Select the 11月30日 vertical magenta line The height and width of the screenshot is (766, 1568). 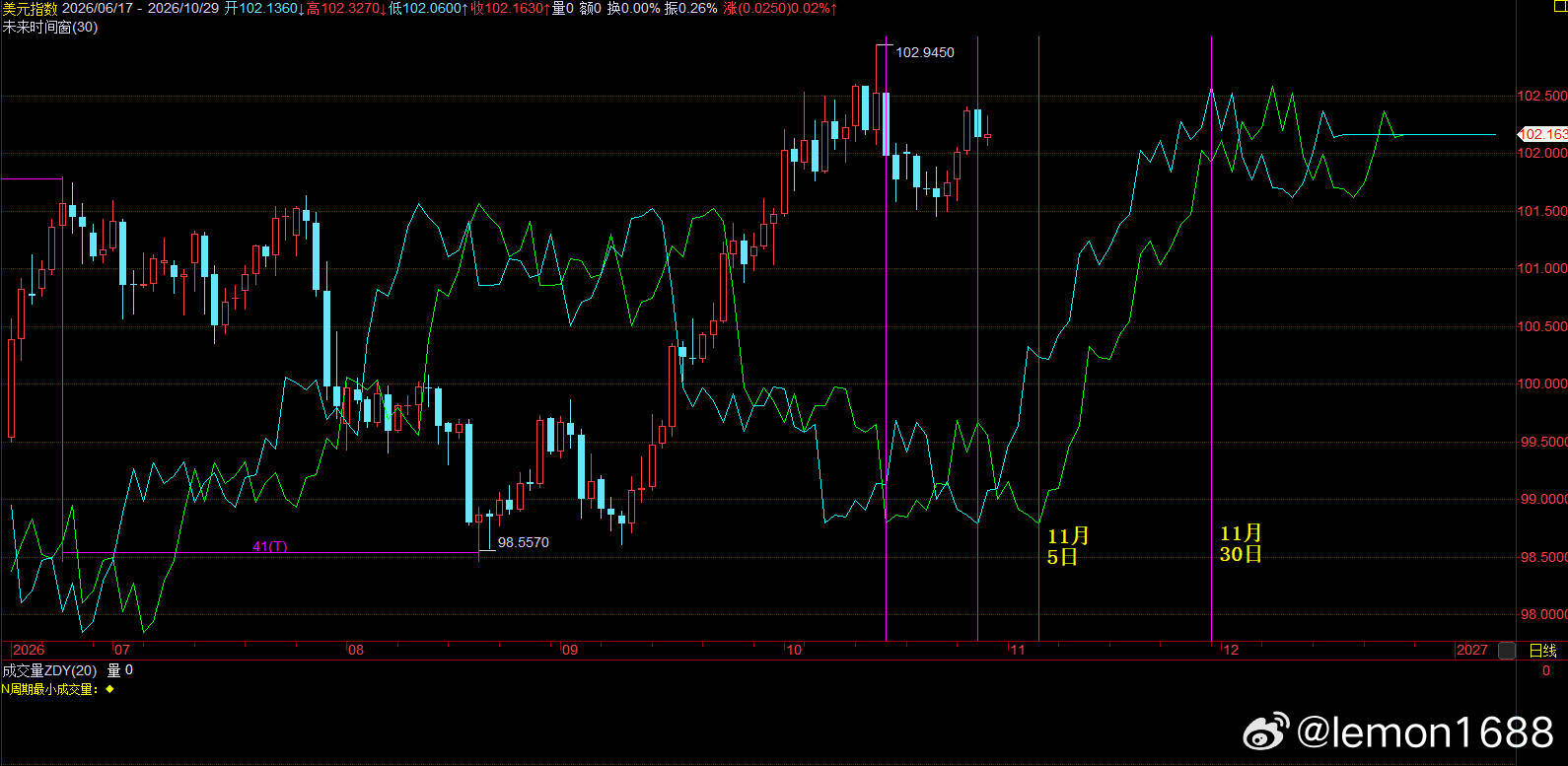coord(1211,338)
